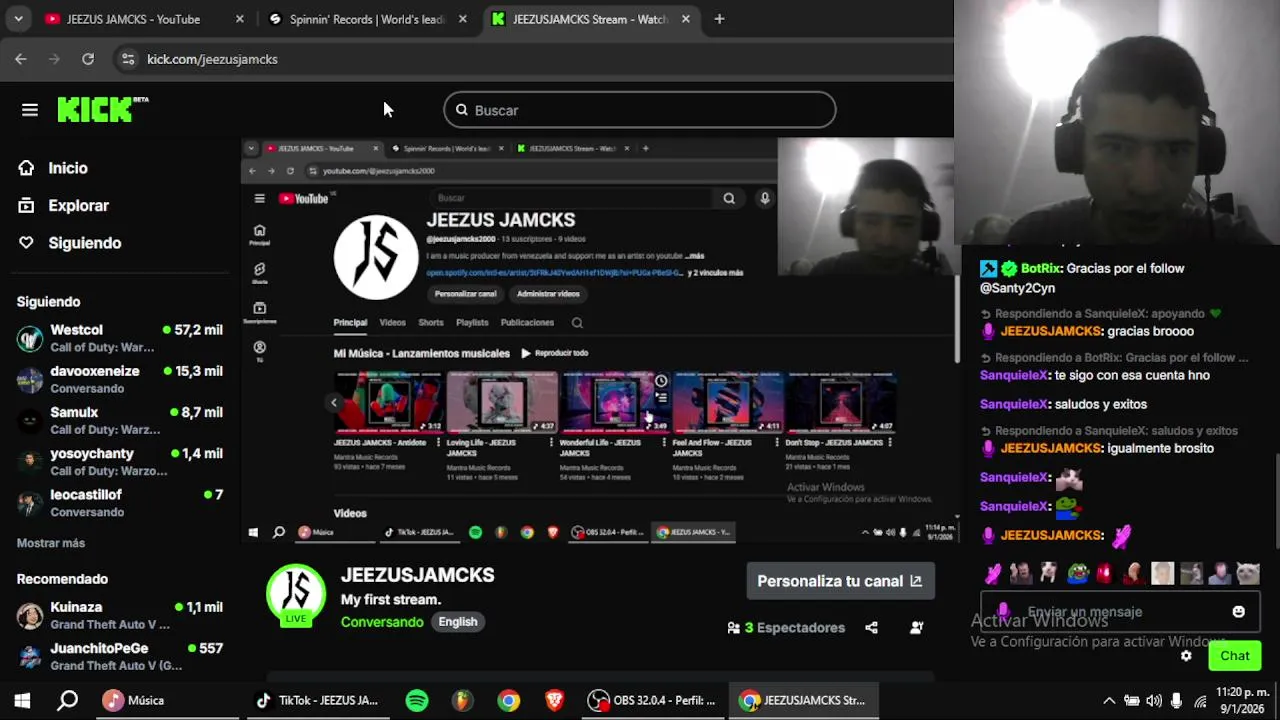Switch to JEEZUS JAMCKS - YouTube tab
The width and height of the screenshot is (1280, 720).
146,19
